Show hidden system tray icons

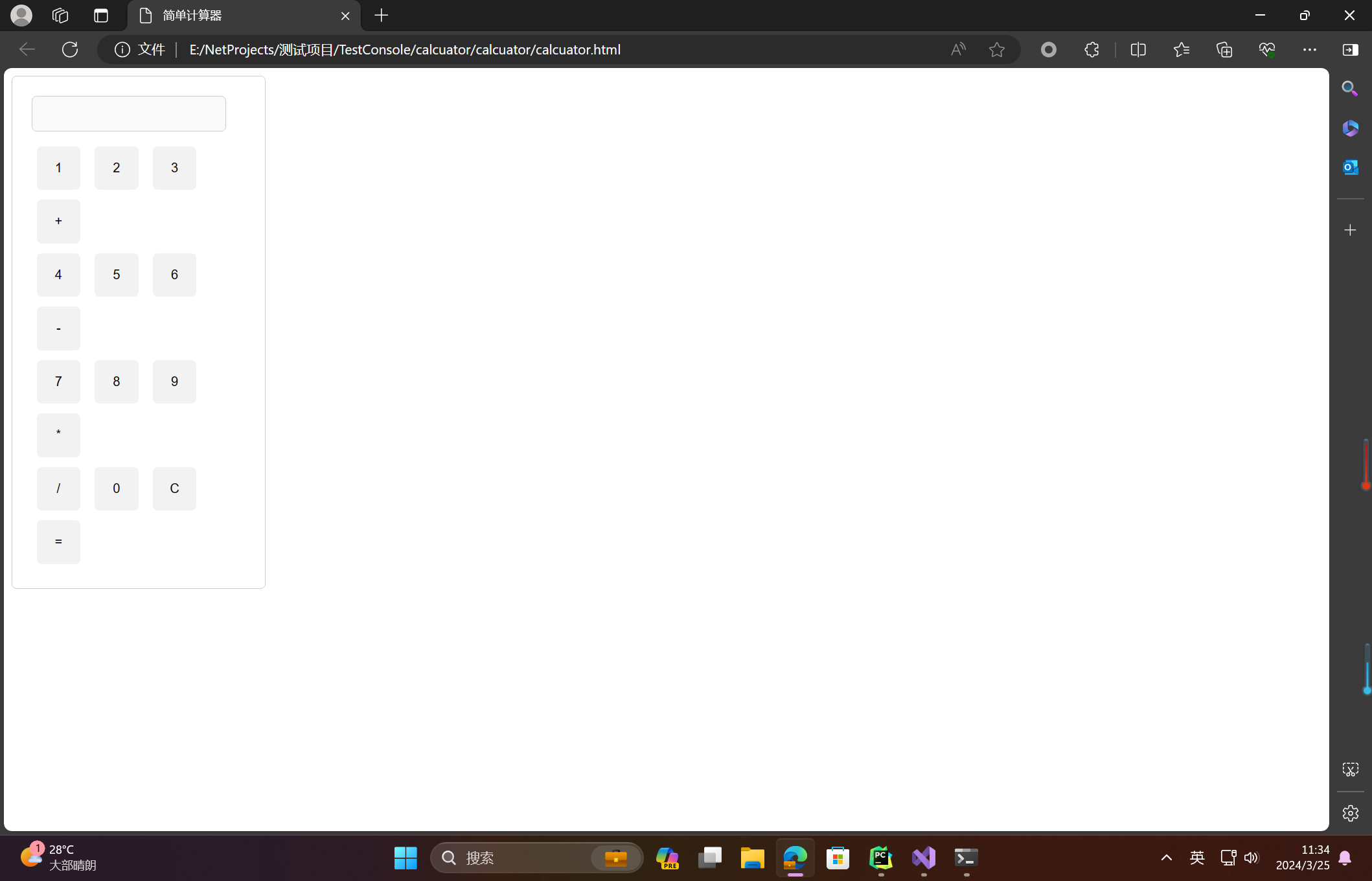[1166, 858]
